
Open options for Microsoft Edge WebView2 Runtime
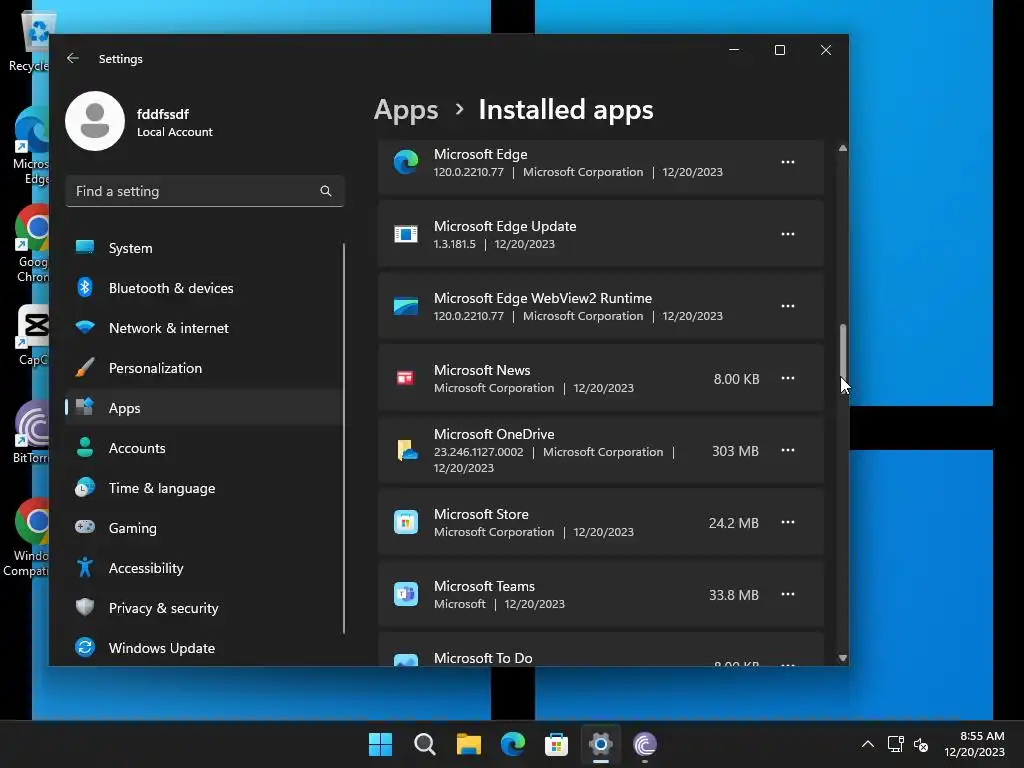point(788,306)
